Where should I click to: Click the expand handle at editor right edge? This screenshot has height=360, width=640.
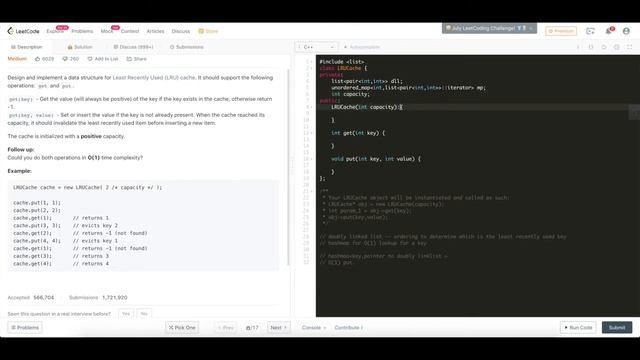tap(634, 112)
